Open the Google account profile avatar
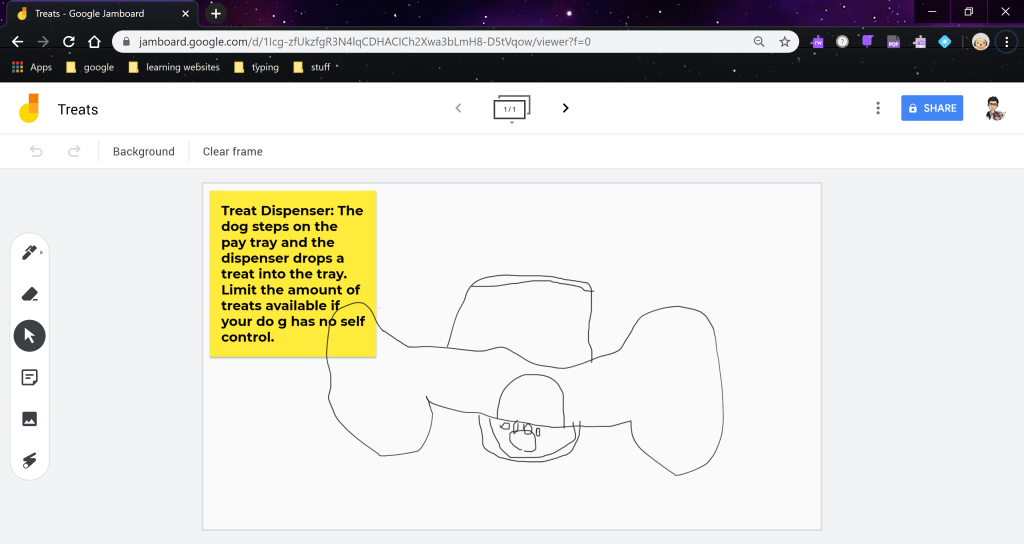This screenshot has height=544, width=1024. click(993, 108)
